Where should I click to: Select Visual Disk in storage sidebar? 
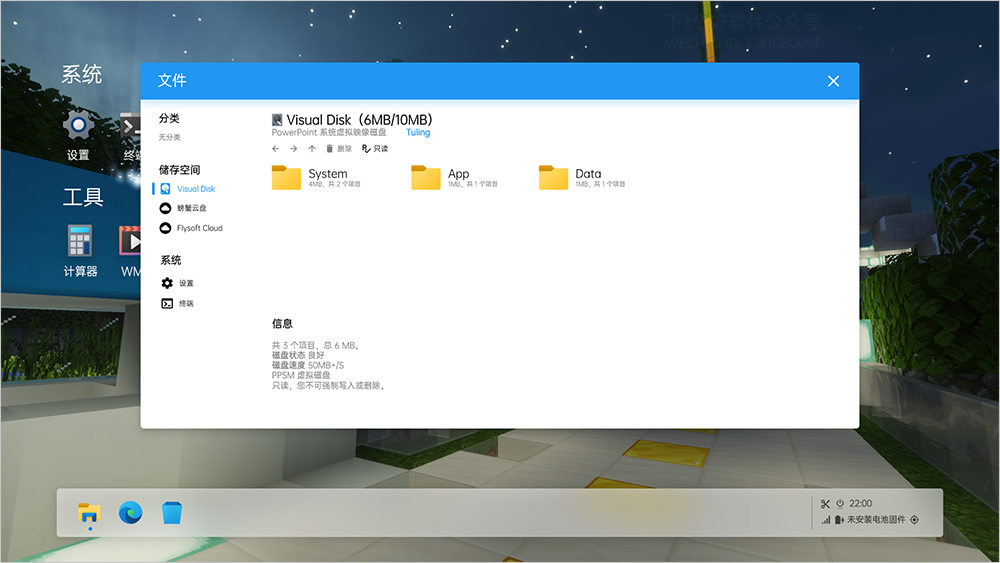[188, 189]
